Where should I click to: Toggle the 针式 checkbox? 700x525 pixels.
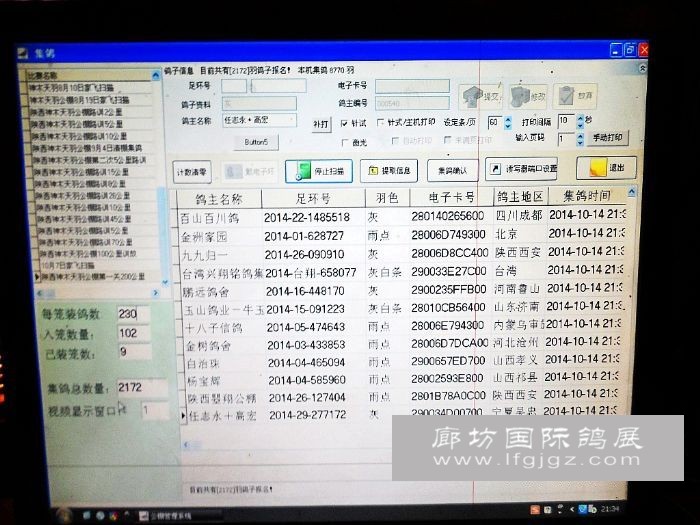click(344, 123)
